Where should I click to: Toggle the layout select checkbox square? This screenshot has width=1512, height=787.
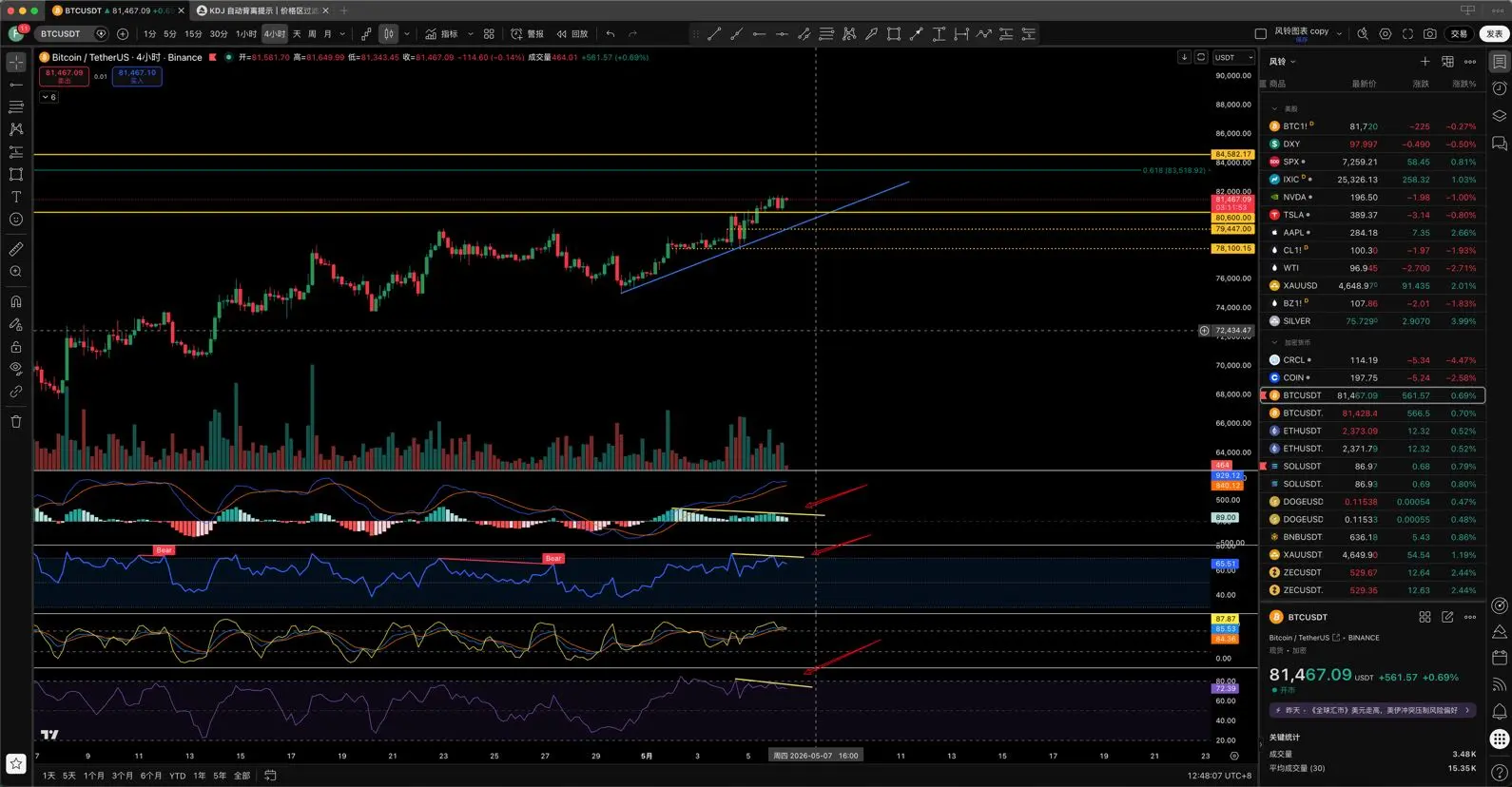[1261, 34]
